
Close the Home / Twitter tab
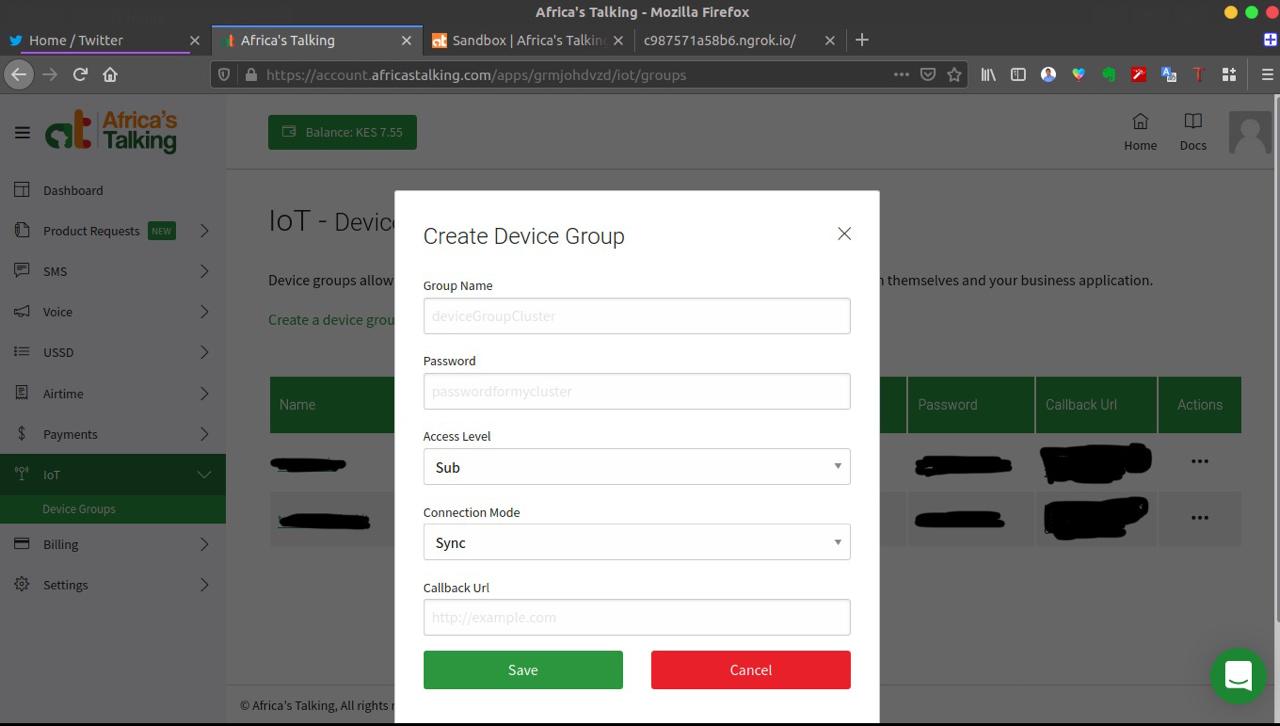(x=194, y=41)
